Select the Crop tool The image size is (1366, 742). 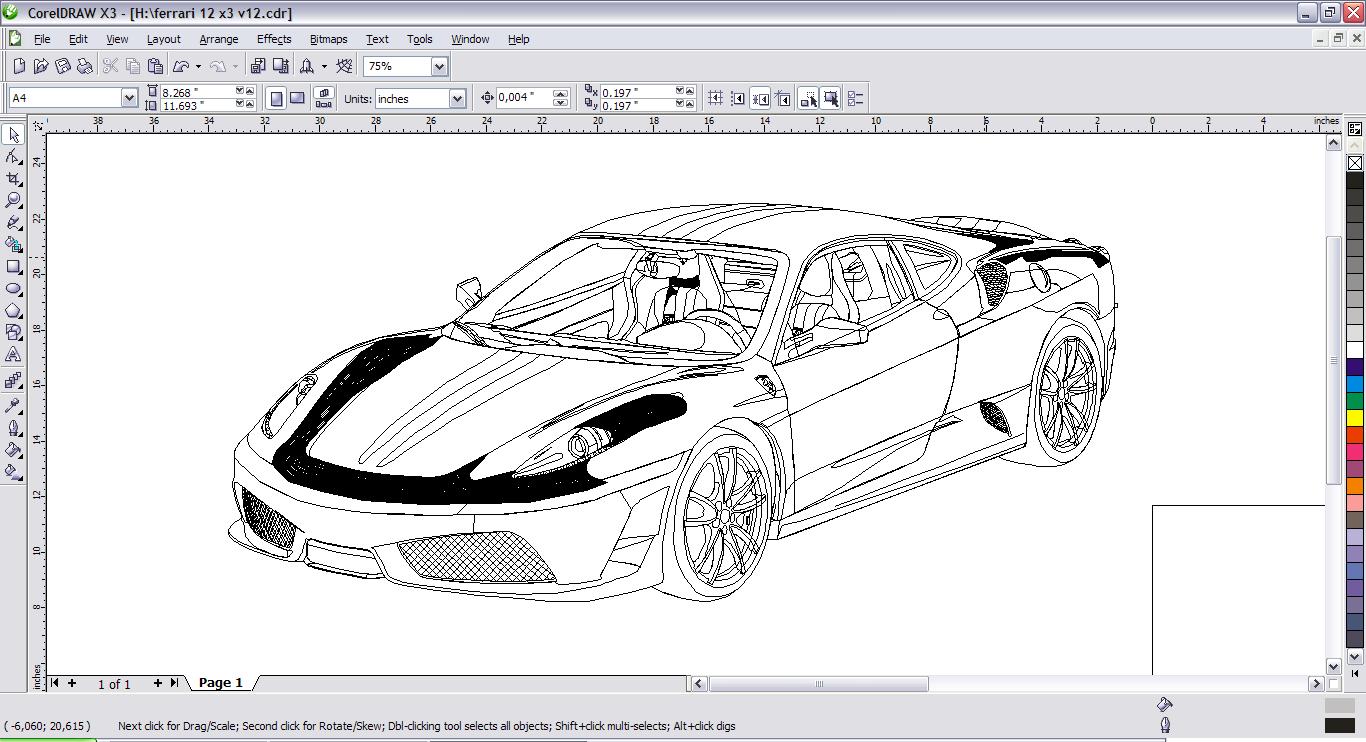(x=14, y=179)
